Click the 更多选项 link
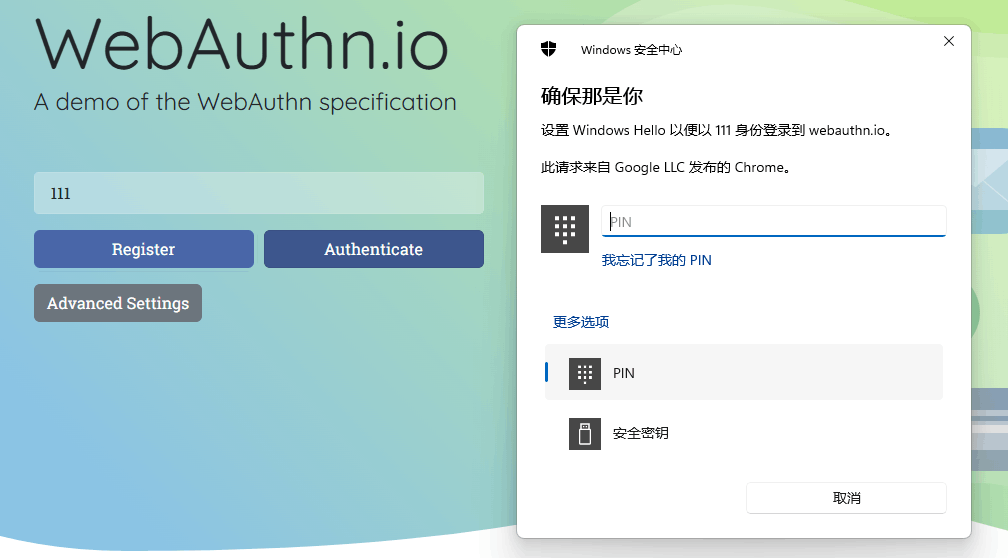The image size is (1008, 558). coord(580,322)
